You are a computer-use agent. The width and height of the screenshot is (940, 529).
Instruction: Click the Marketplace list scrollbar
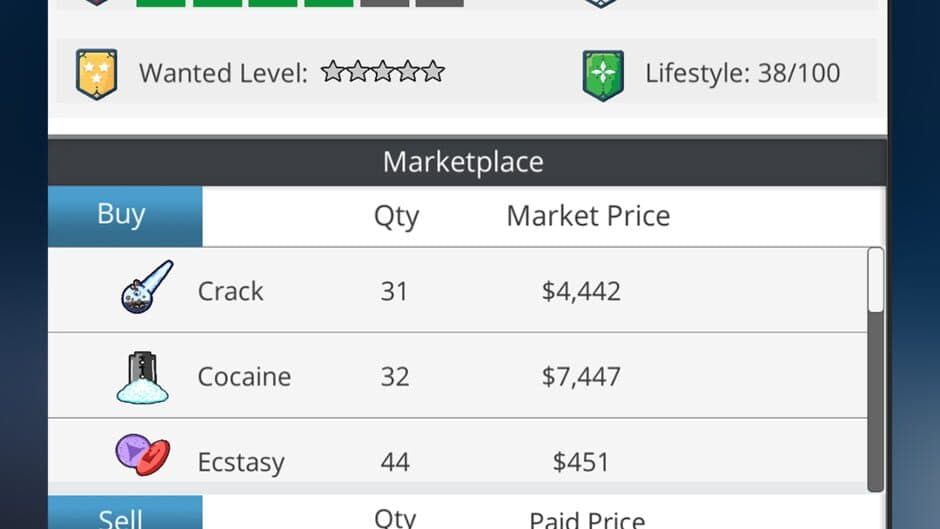click(x=875, y=370)
